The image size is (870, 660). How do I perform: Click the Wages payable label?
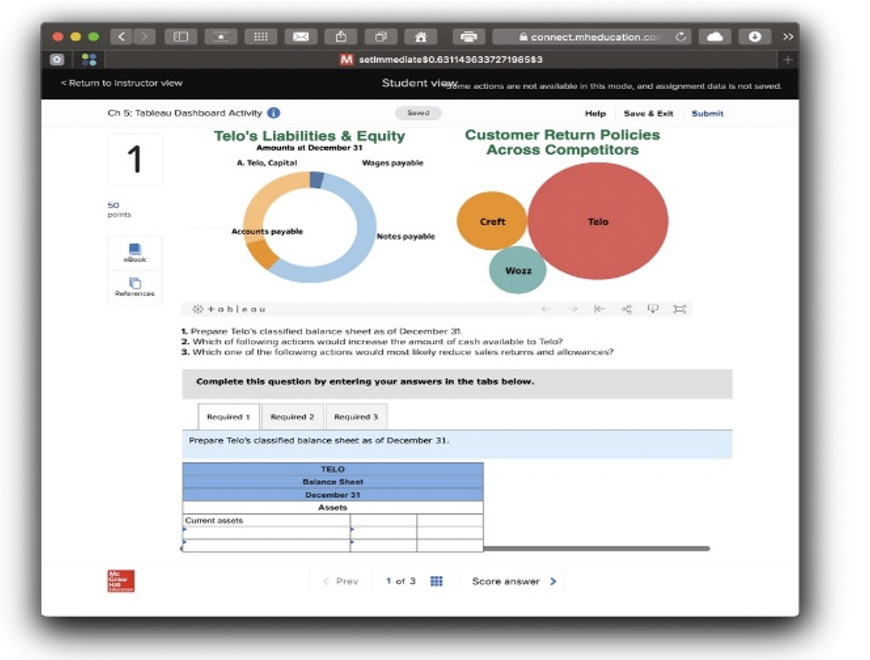click(x=392, y=163)
